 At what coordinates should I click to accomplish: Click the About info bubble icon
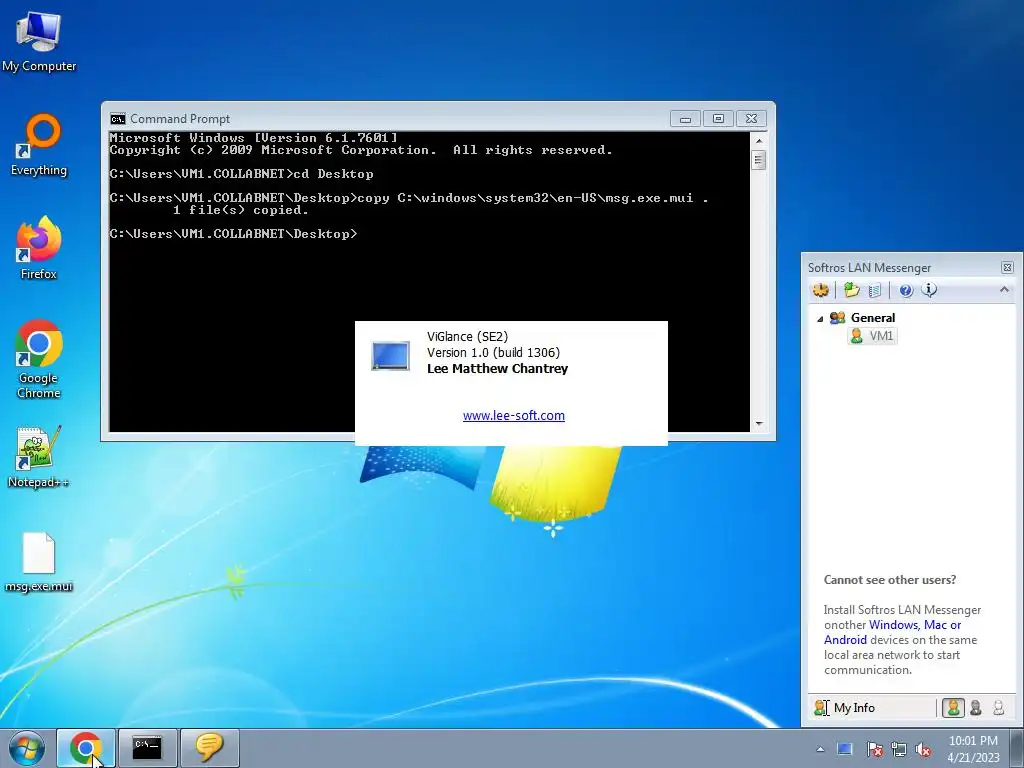[x=929, y=290]
